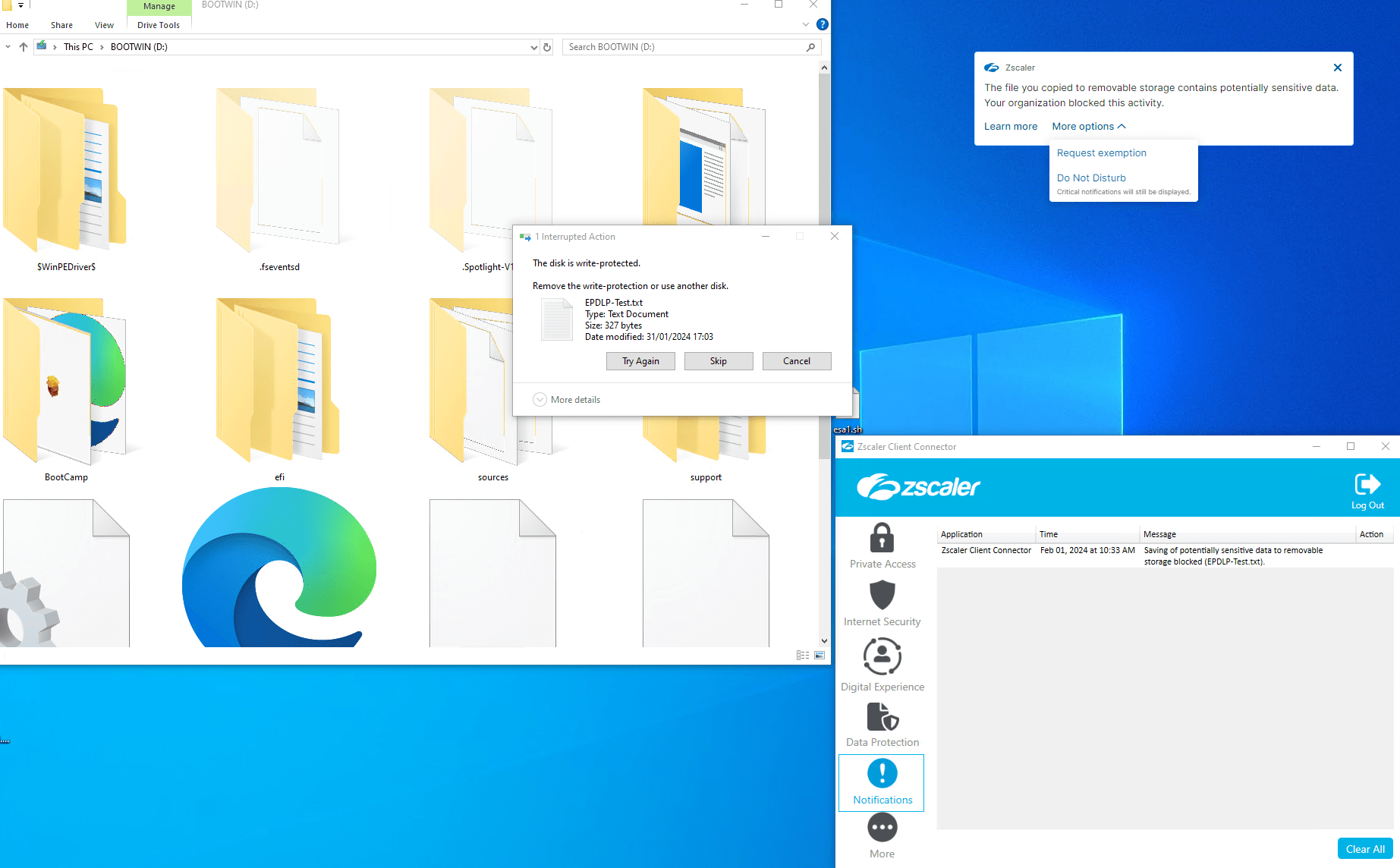
Task: Click Clear All in Zscaler notifications
Action: 1365,849
